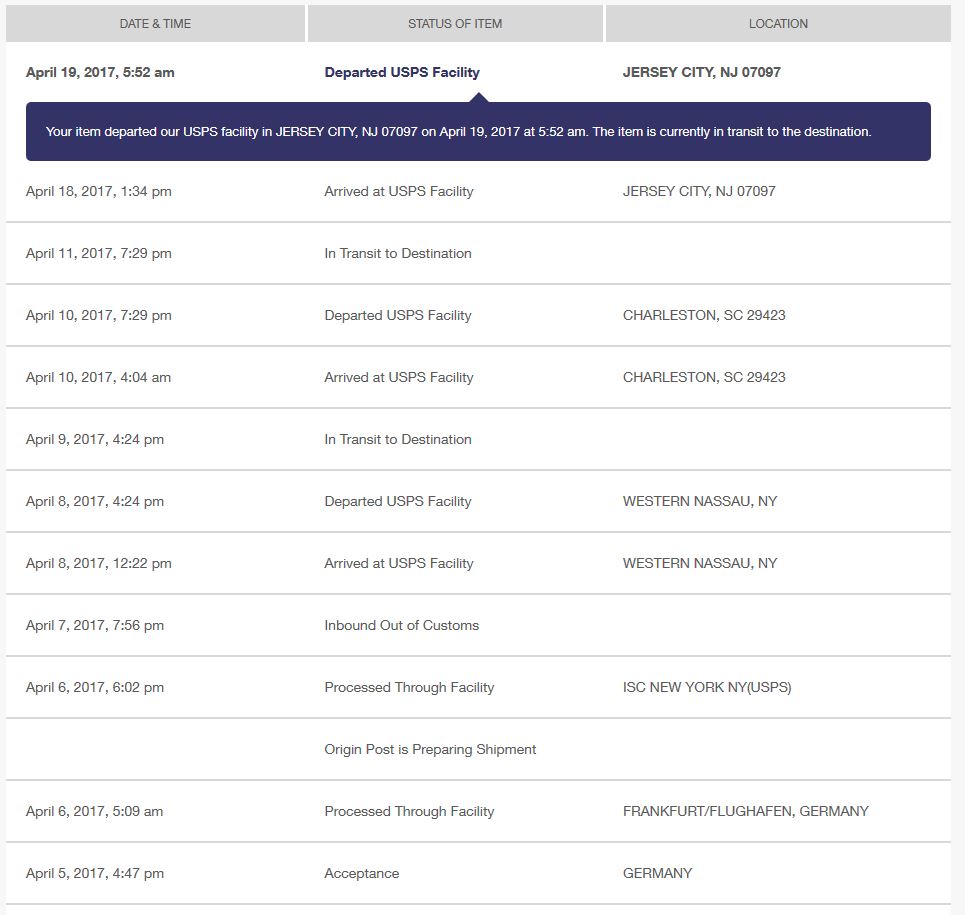Click In Transit to Destination for April 11
Screen dimensions: 965x915
tap(397, 253)
